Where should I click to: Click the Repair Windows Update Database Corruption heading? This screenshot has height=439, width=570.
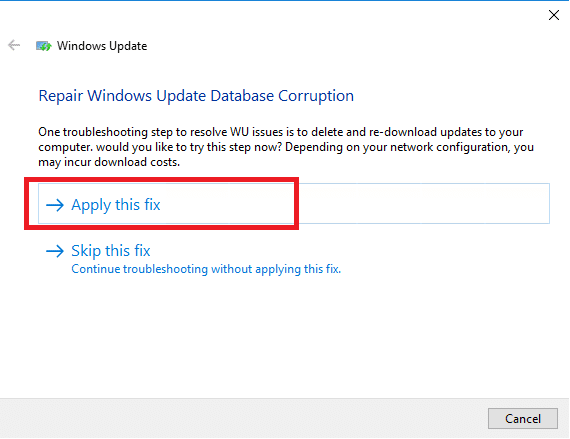(196, 96)
